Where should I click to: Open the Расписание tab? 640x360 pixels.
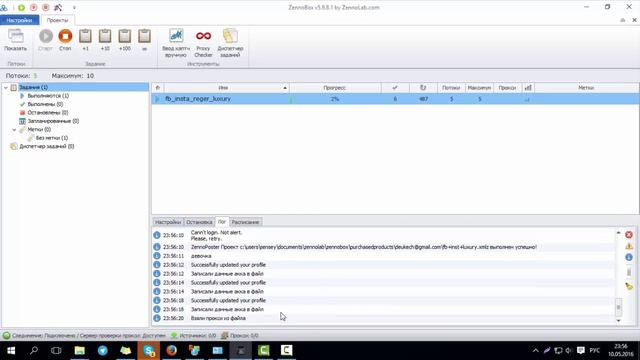click(x=245, y=222)
